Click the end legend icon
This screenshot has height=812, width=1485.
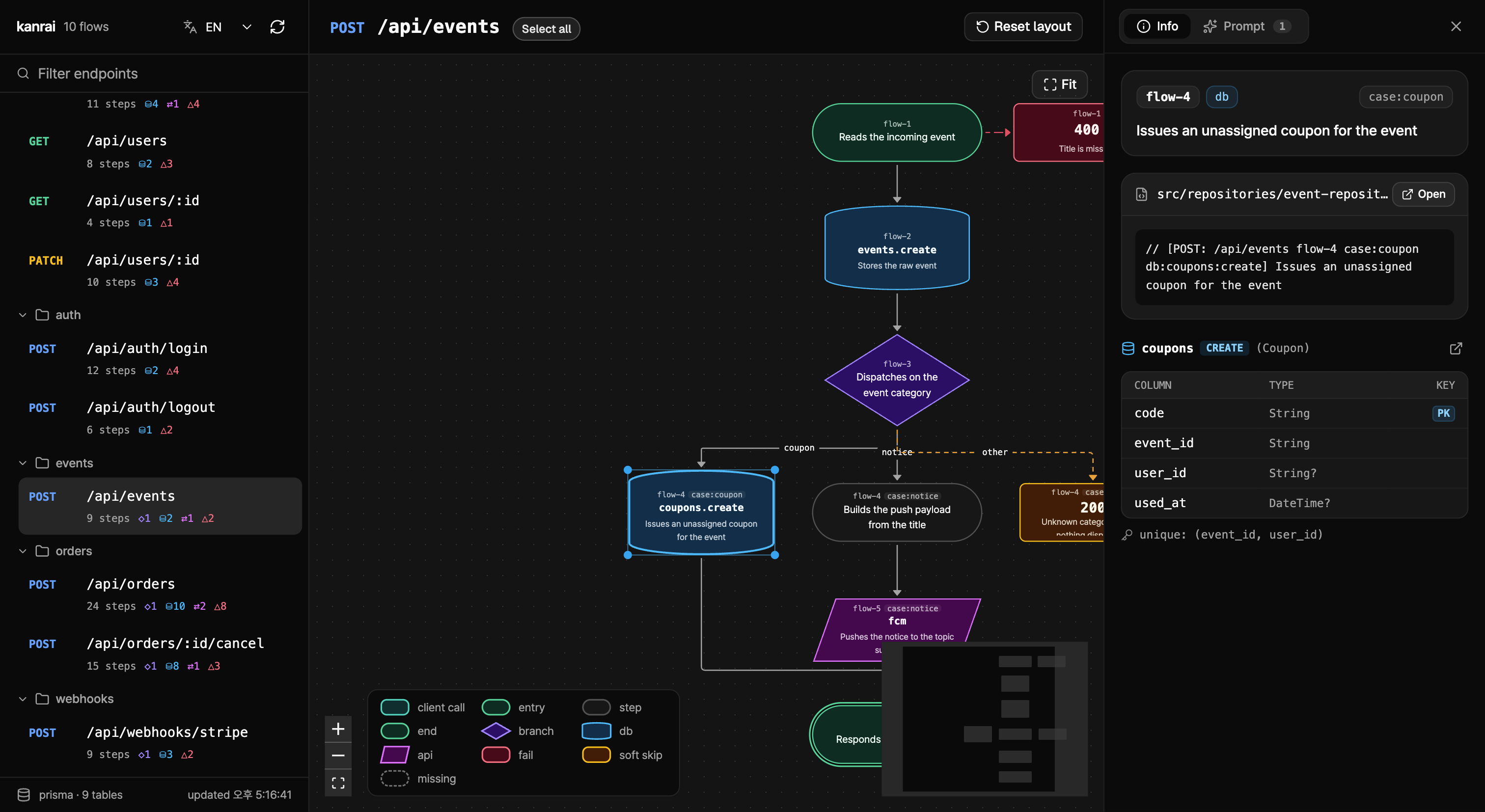click(x=395, y=731)
